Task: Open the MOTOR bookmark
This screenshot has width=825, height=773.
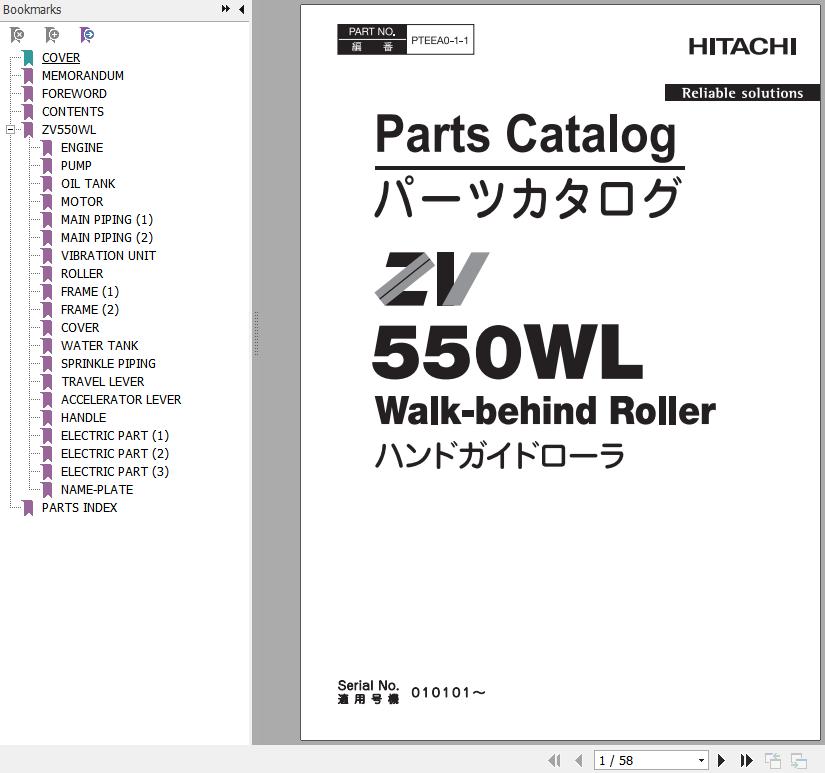Action: 82,202
